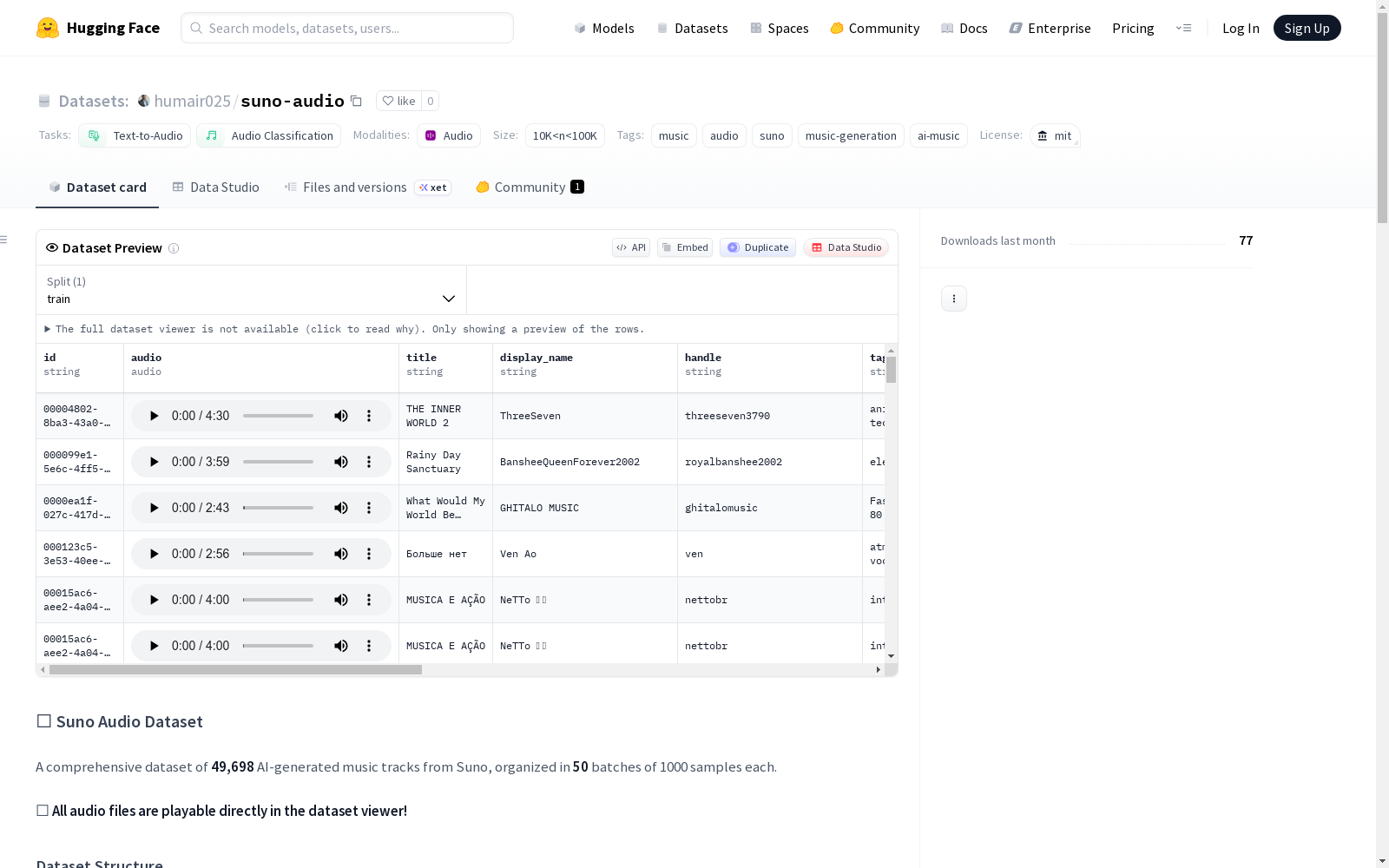
Task: Open the sidebar three-dot options menu
Action: [954, 299]
